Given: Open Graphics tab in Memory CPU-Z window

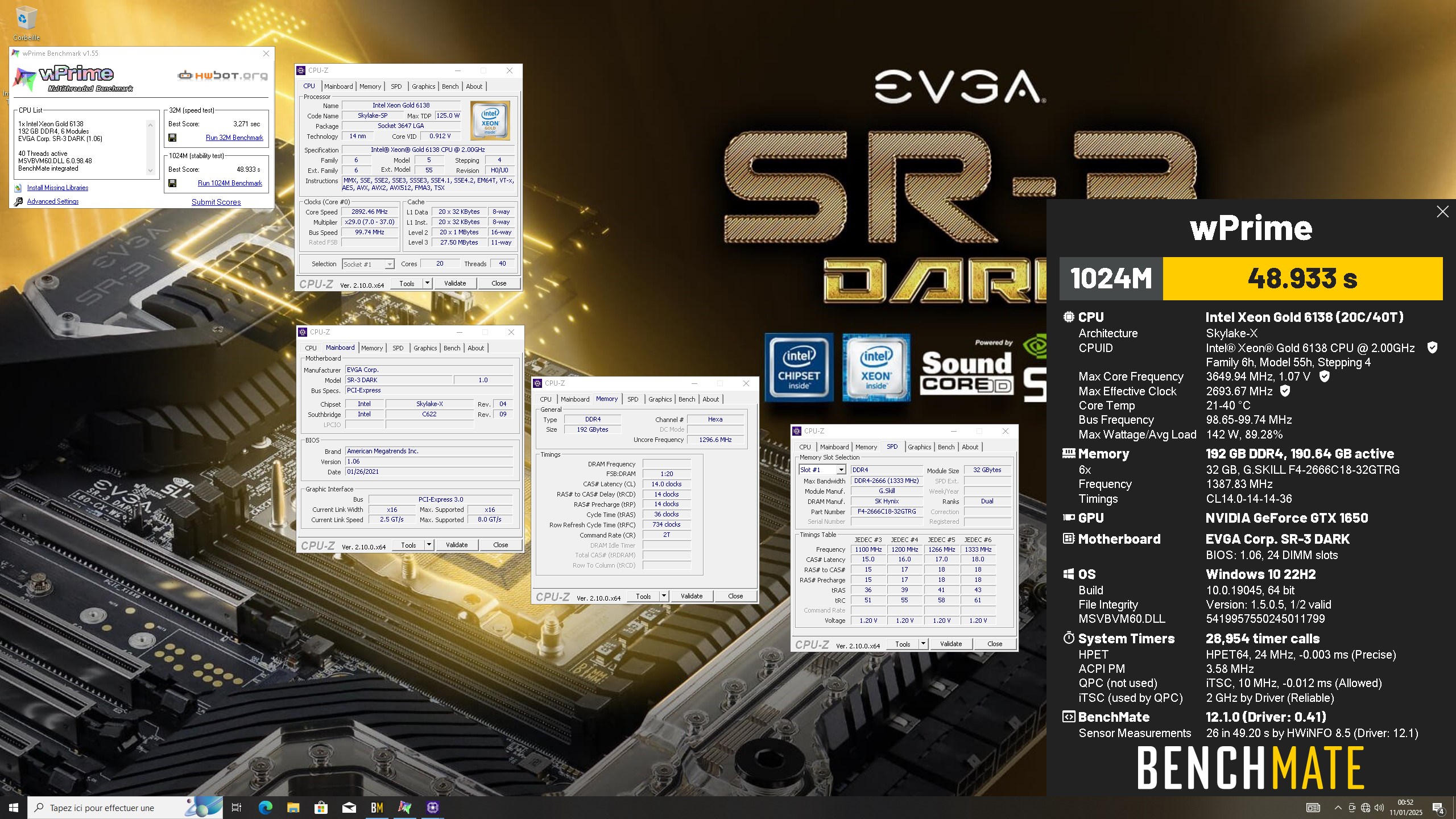Looking at the screenshot, I should (660, 399).
